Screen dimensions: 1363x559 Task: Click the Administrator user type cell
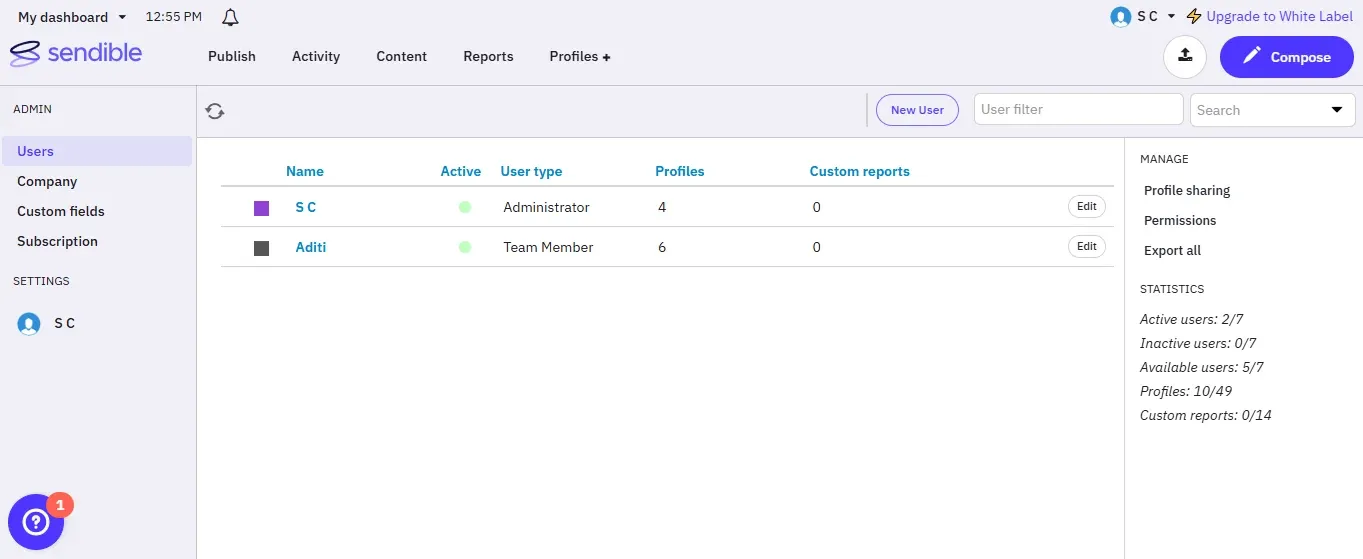click(x=547, y=207)
